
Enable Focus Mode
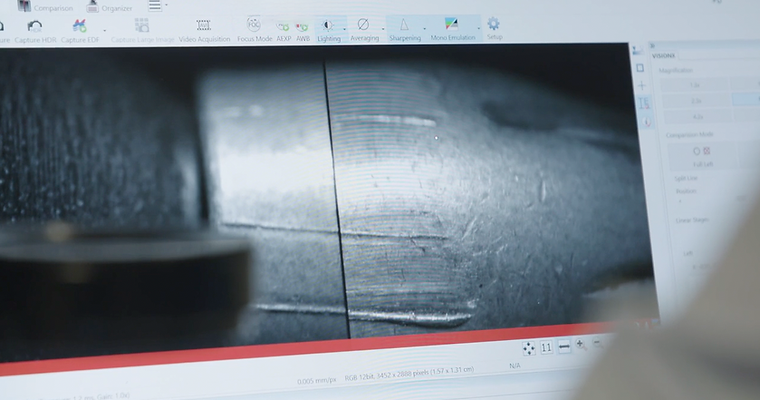[x=254, y=30]
